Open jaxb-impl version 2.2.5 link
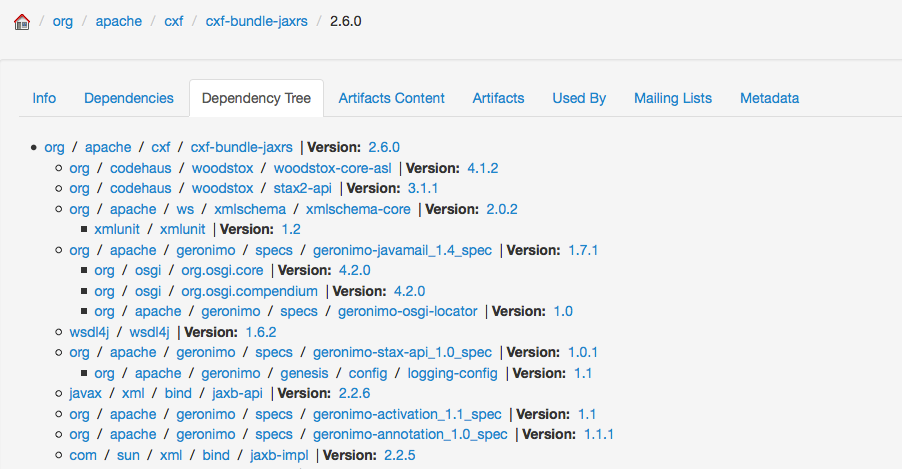Screen dimensions: 902x469 399,455
